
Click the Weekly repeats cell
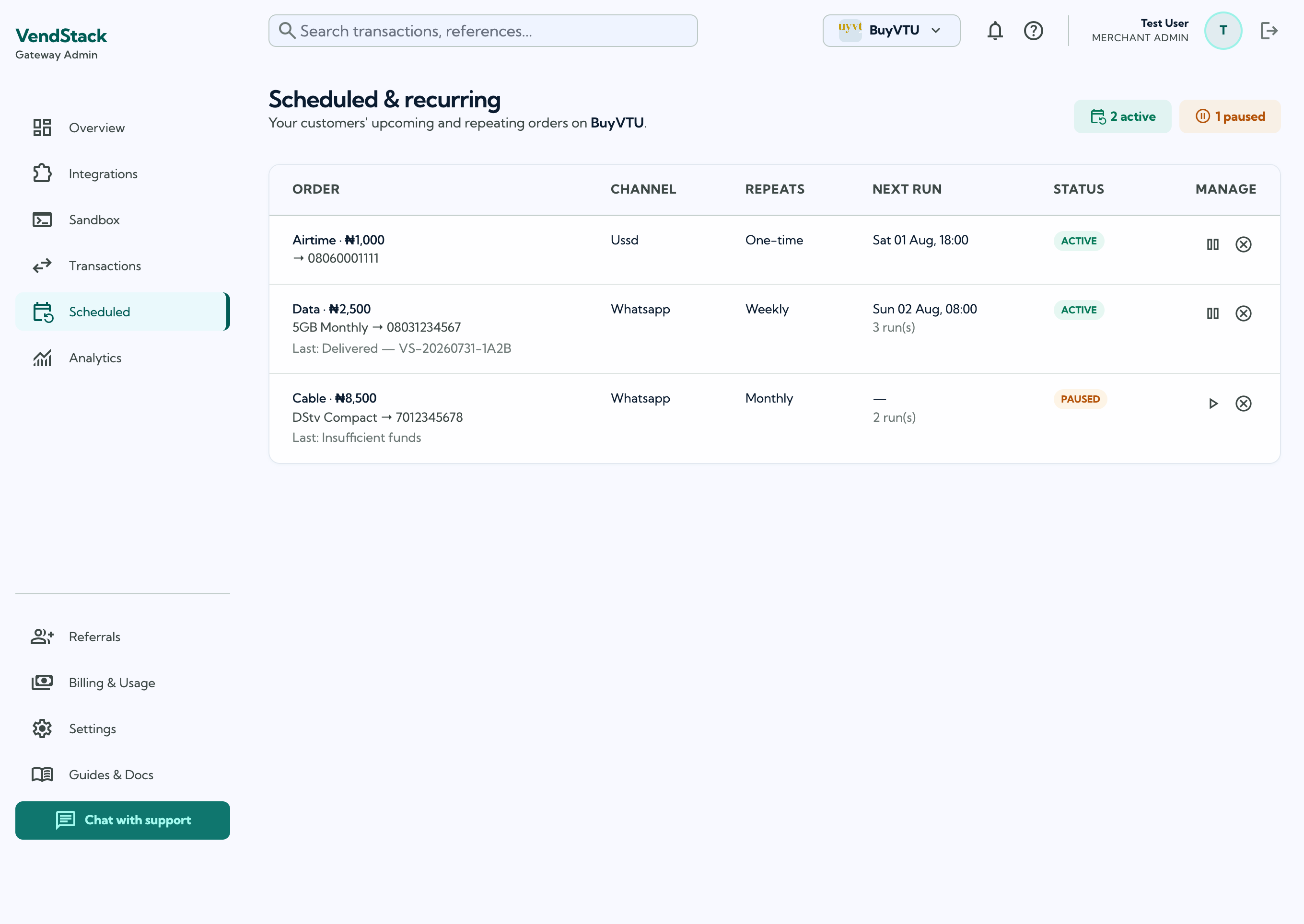(767, 309)
